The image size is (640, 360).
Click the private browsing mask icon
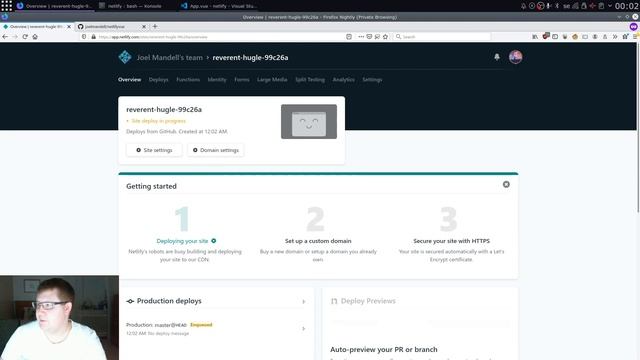coord(633,27)
